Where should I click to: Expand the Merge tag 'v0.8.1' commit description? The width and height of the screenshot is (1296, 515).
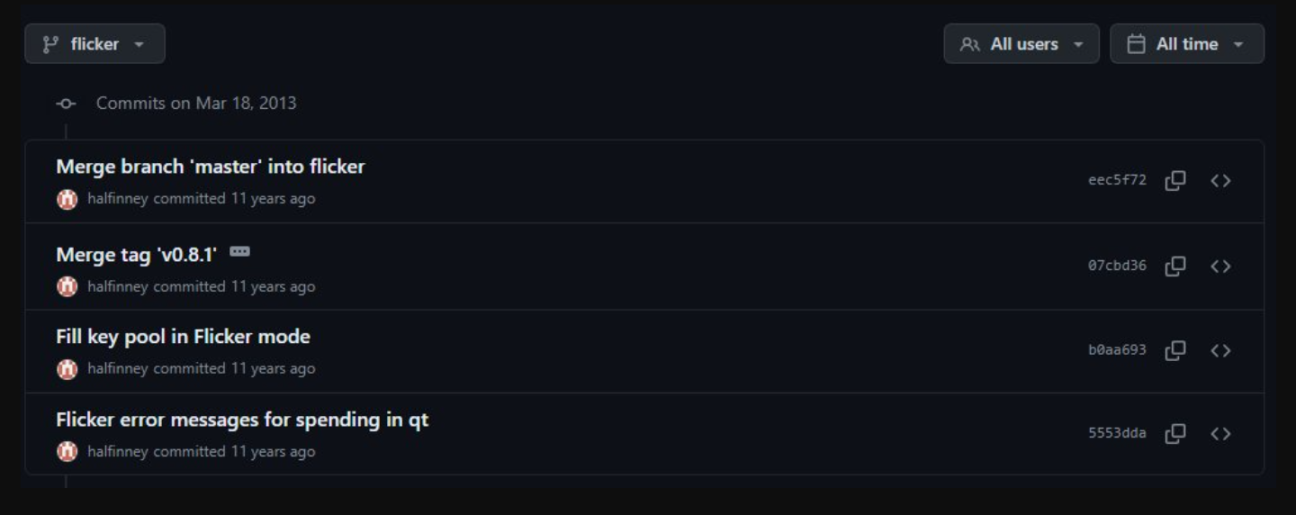(x=239, y=252)
